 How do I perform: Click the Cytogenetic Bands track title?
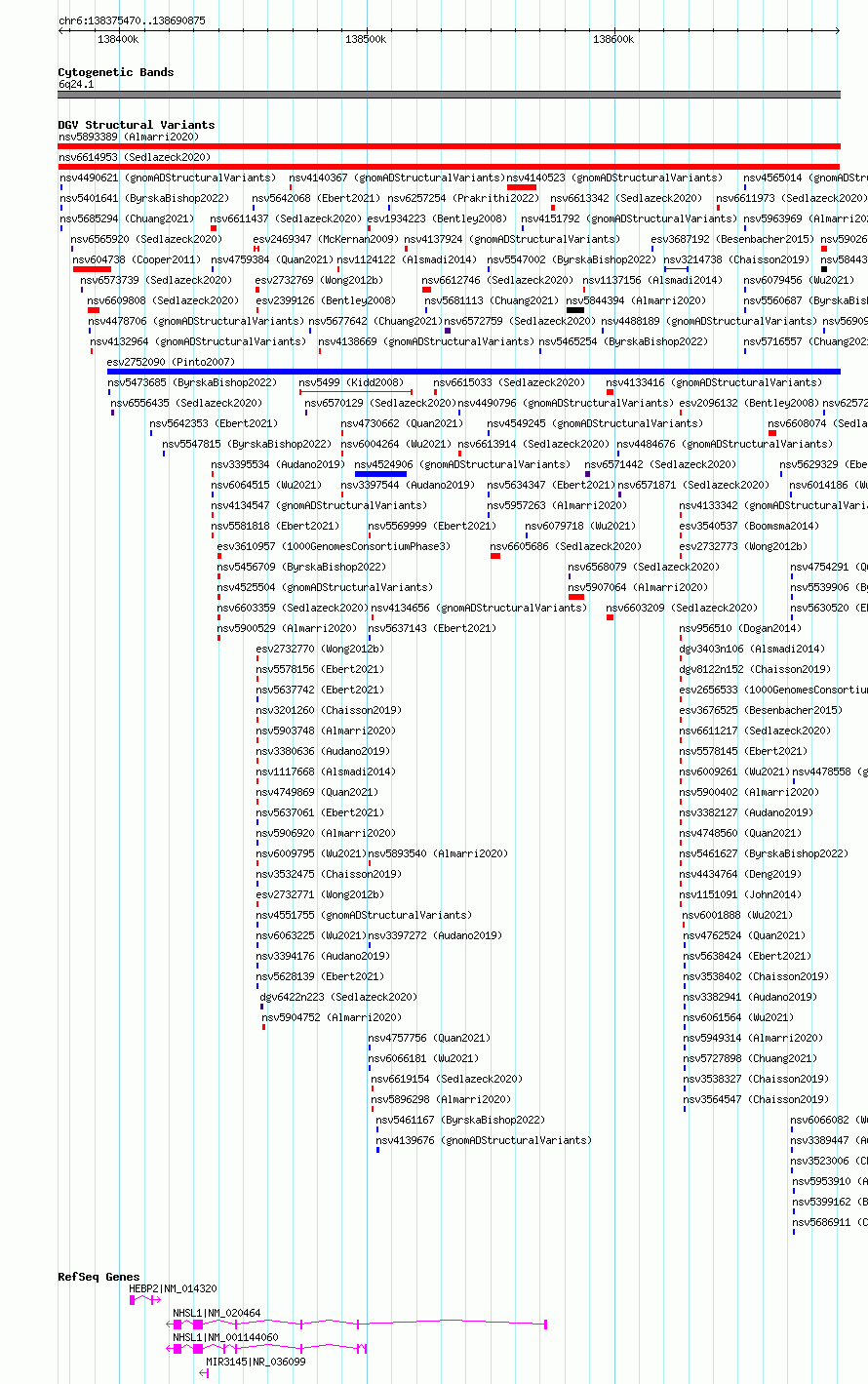click(116, 72)
